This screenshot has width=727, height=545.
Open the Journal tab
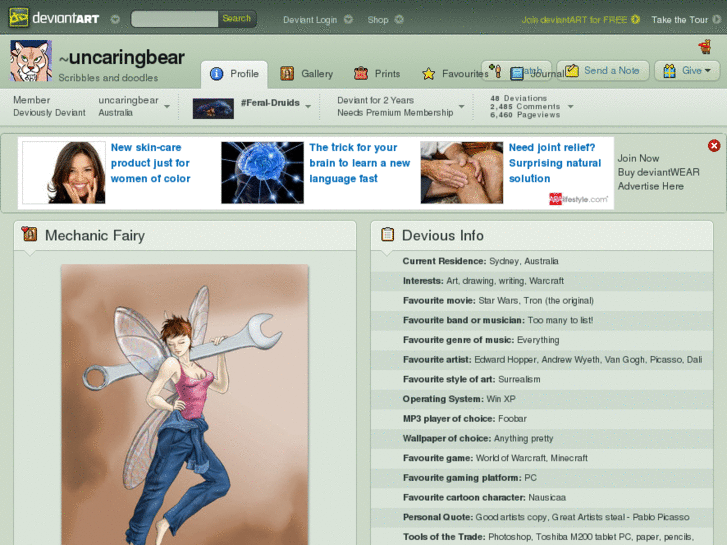(x=538, y=74)
